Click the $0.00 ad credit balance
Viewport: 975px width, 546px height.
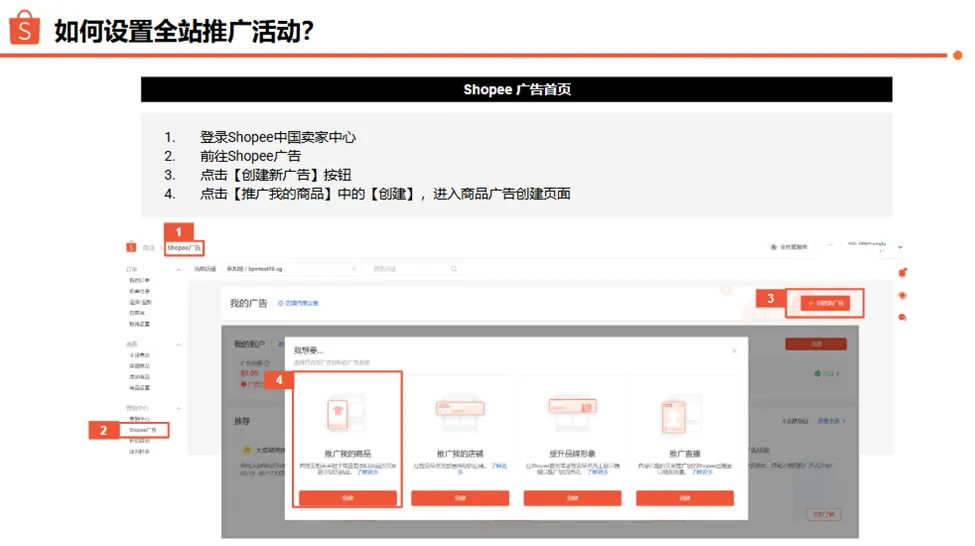pos(249,374)
